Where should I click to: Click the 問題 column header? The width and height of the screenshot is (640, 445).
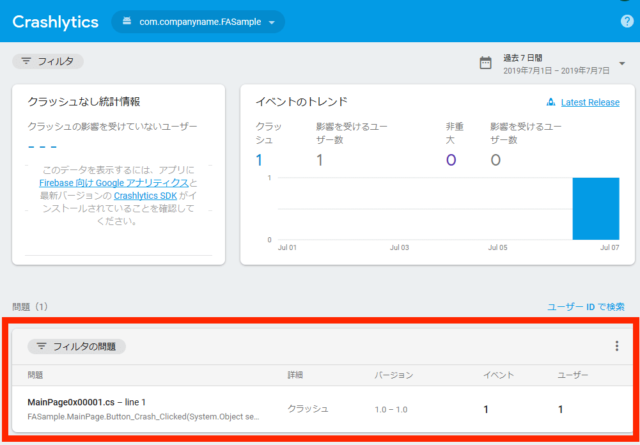[x=35, y=375]
